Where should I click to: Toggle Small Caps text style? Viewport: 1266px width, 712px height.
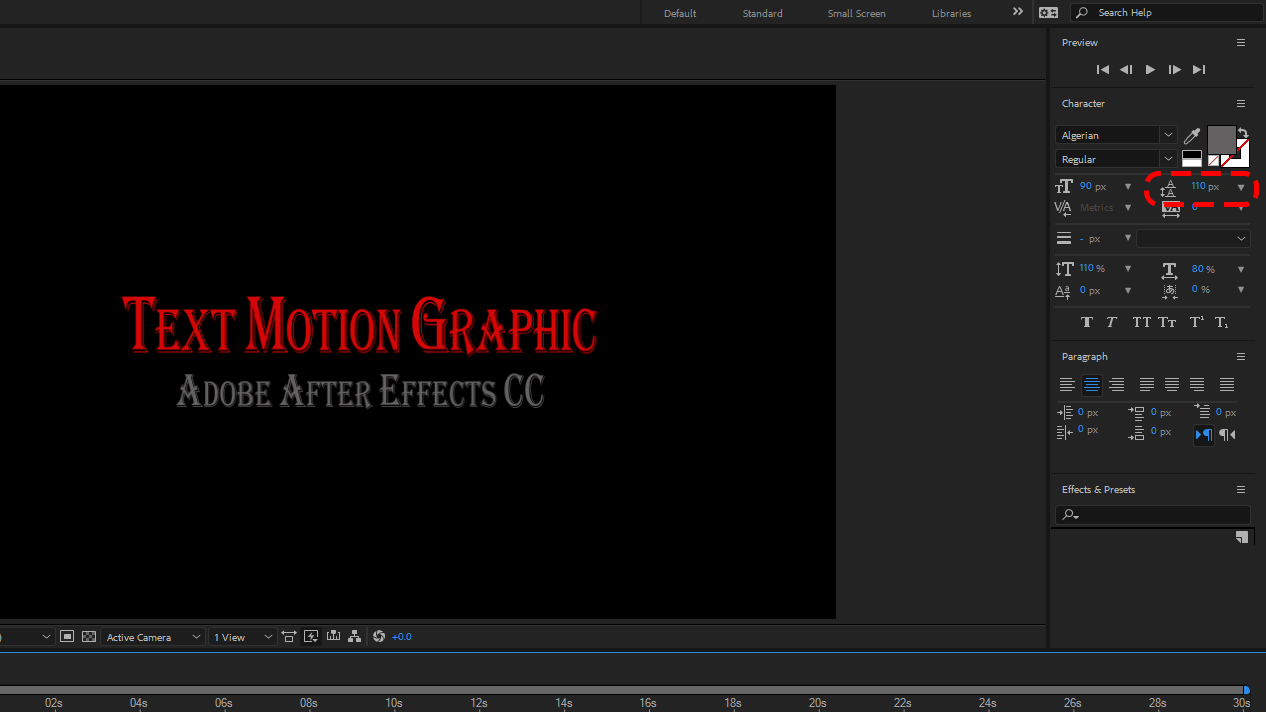pos(1167,322)
